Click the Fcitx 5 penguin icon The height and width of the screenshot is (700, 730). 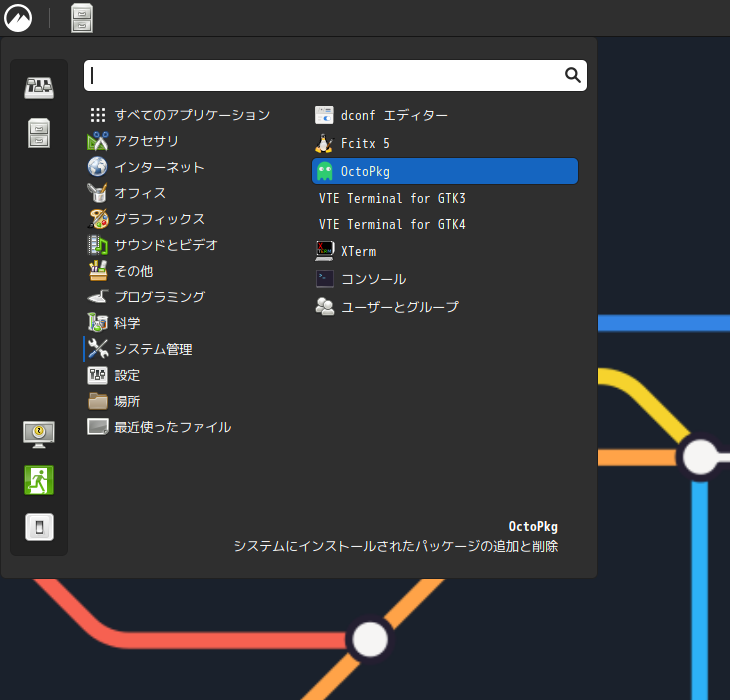pyautogui.click(x=324, y=143)
